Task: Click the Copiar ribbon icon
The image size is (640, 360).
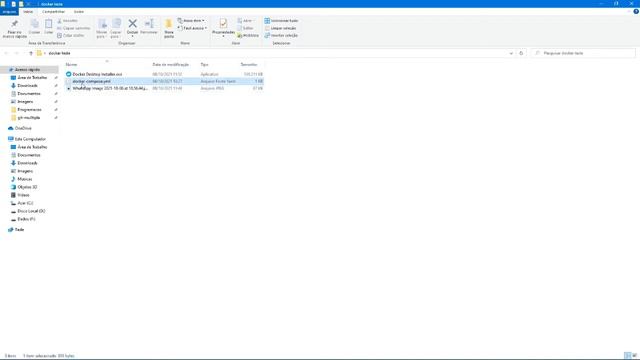Action: pyautogui.click(x=35, y=24)
